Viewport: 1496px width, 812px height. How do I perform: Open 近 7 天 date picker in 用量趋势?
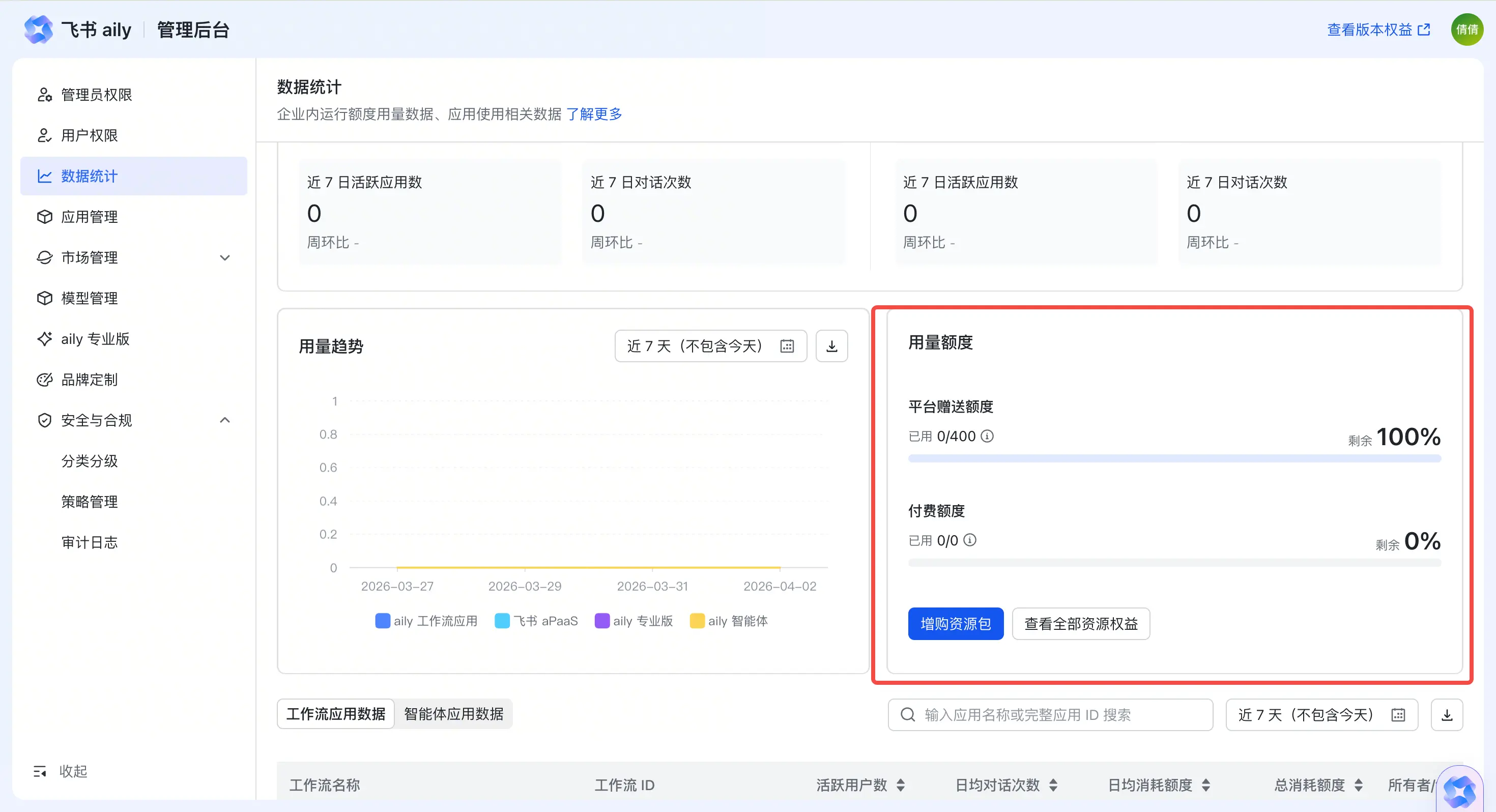(x=711, y=346)
